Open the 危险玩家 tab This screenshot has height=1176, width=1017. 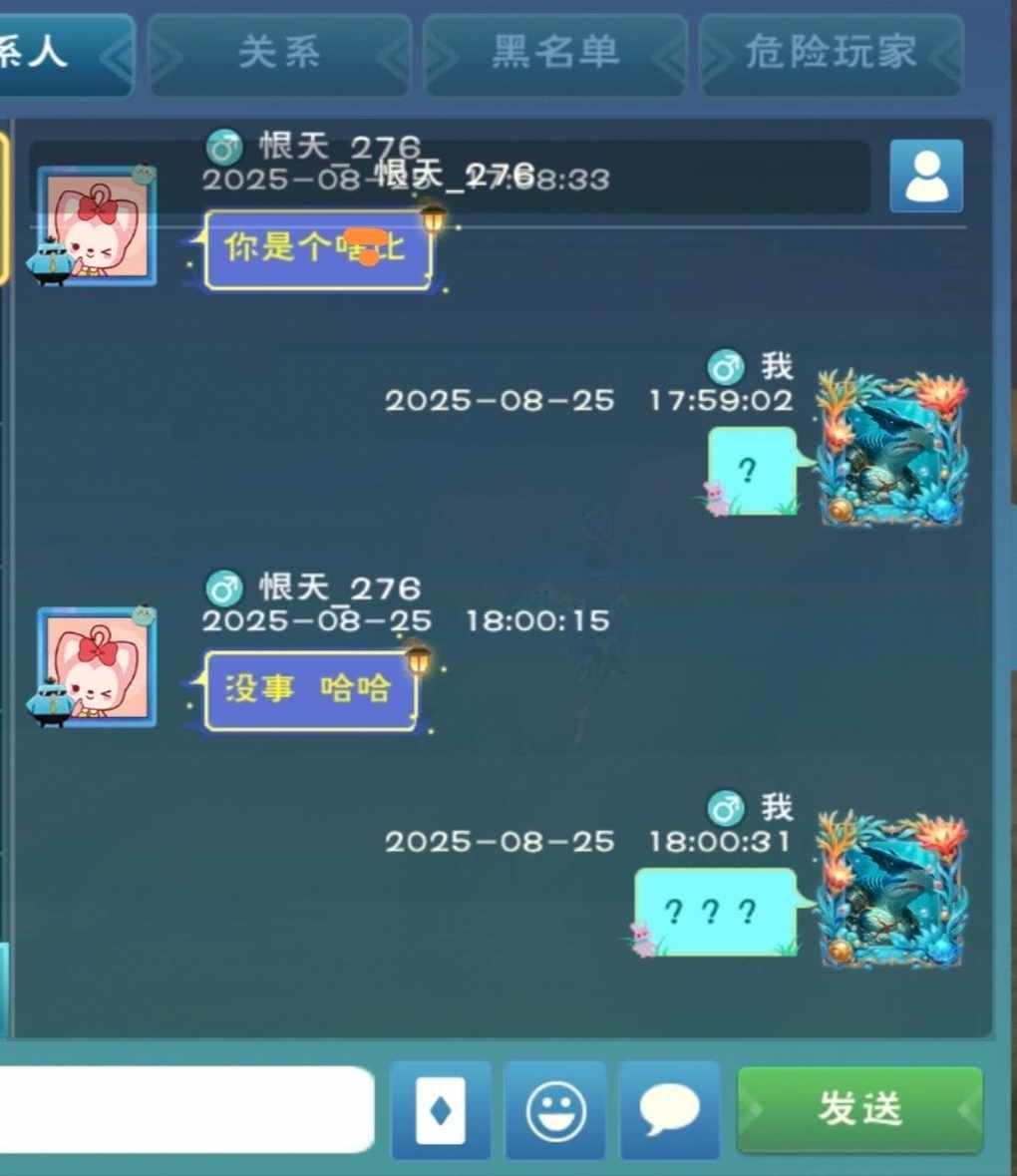point(831,53)
